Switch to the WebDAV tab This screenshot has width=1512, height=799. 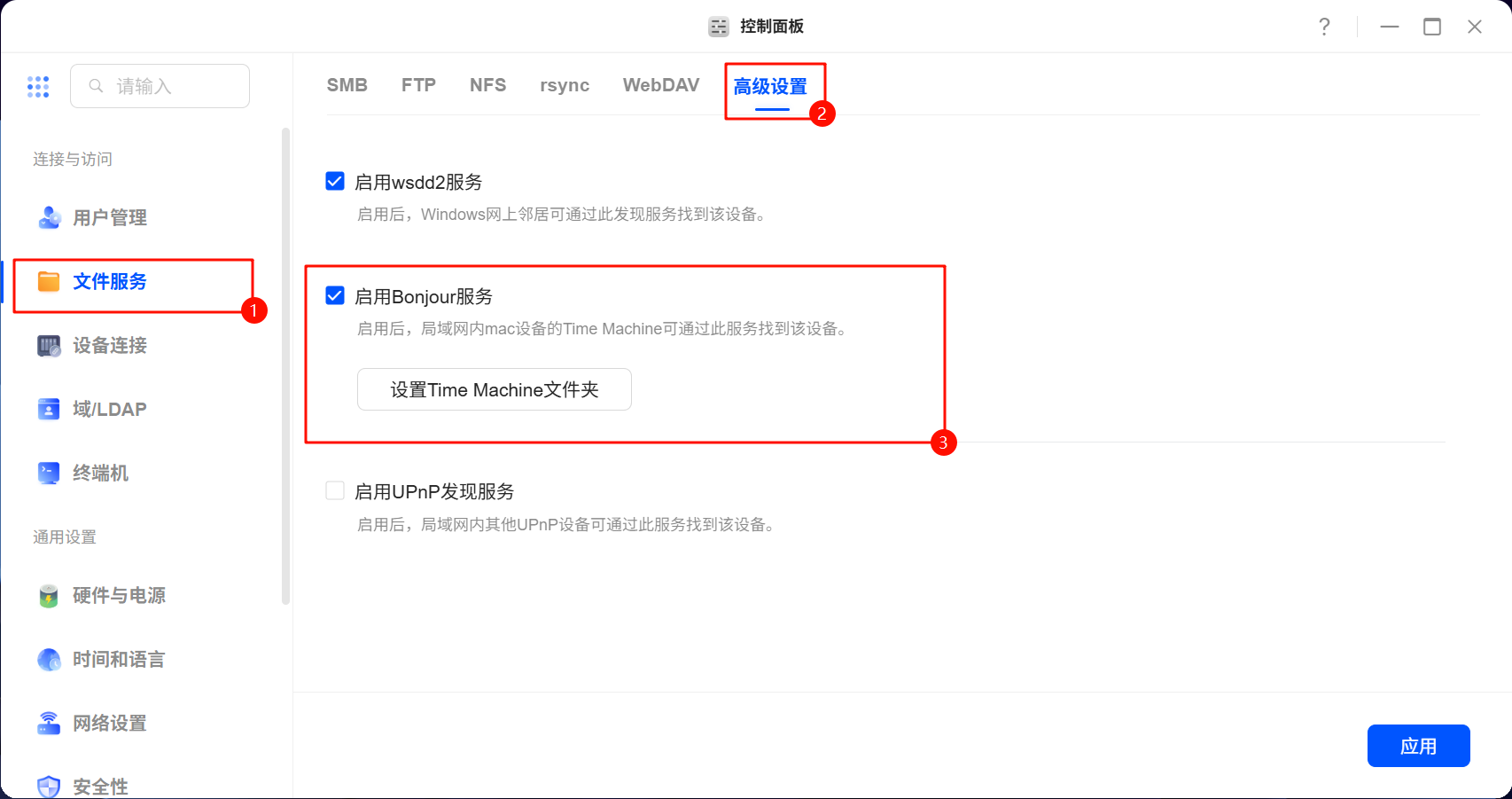[660, 85]
